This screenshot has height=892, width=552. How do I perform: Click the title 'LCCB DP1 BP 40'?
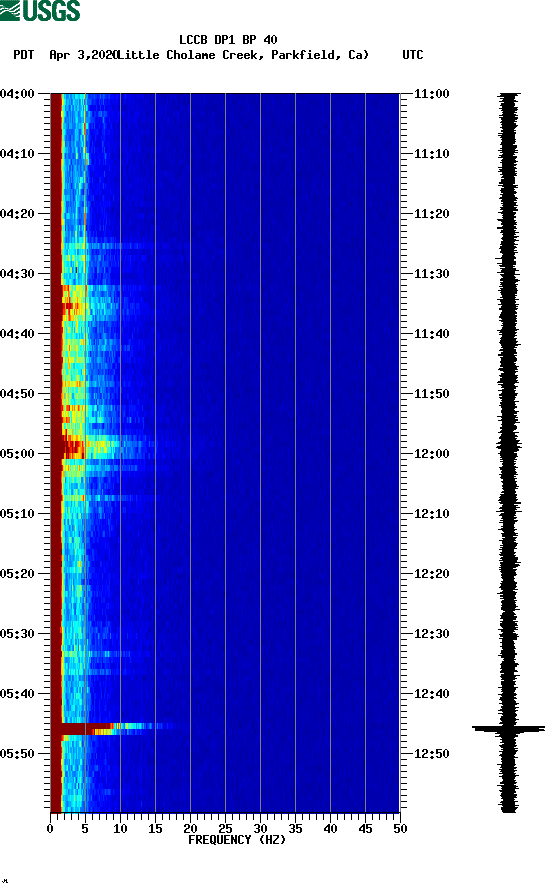pos(228,40)
